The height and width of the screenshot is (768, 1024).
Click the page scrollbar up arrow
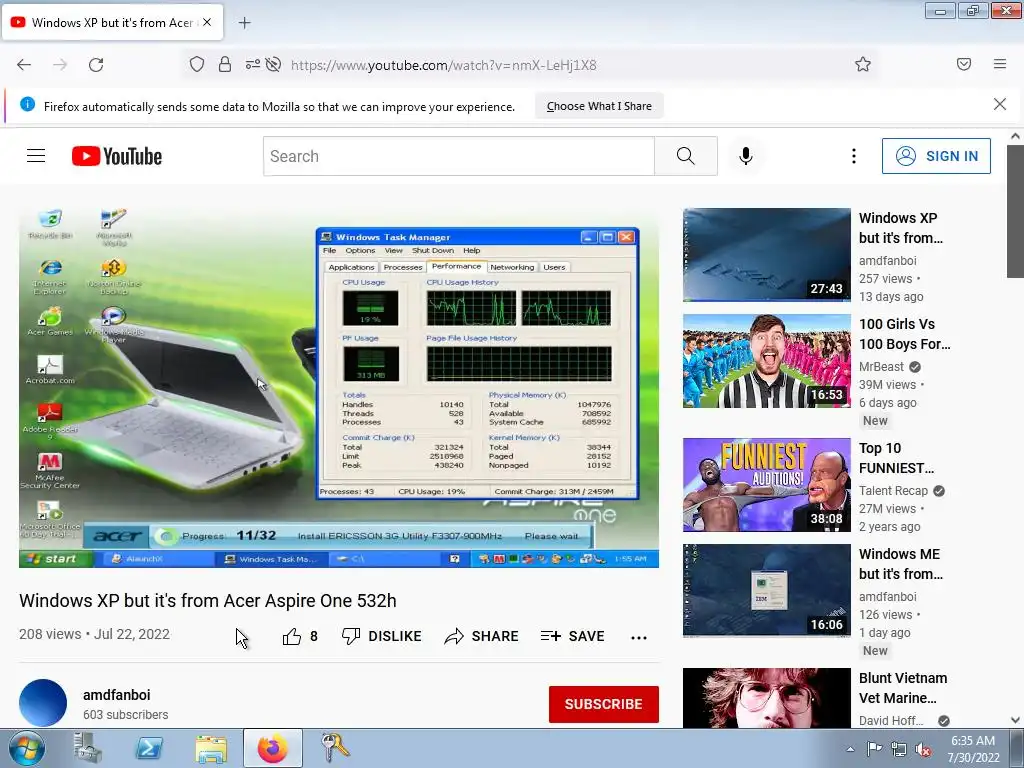click(1015, 136)
